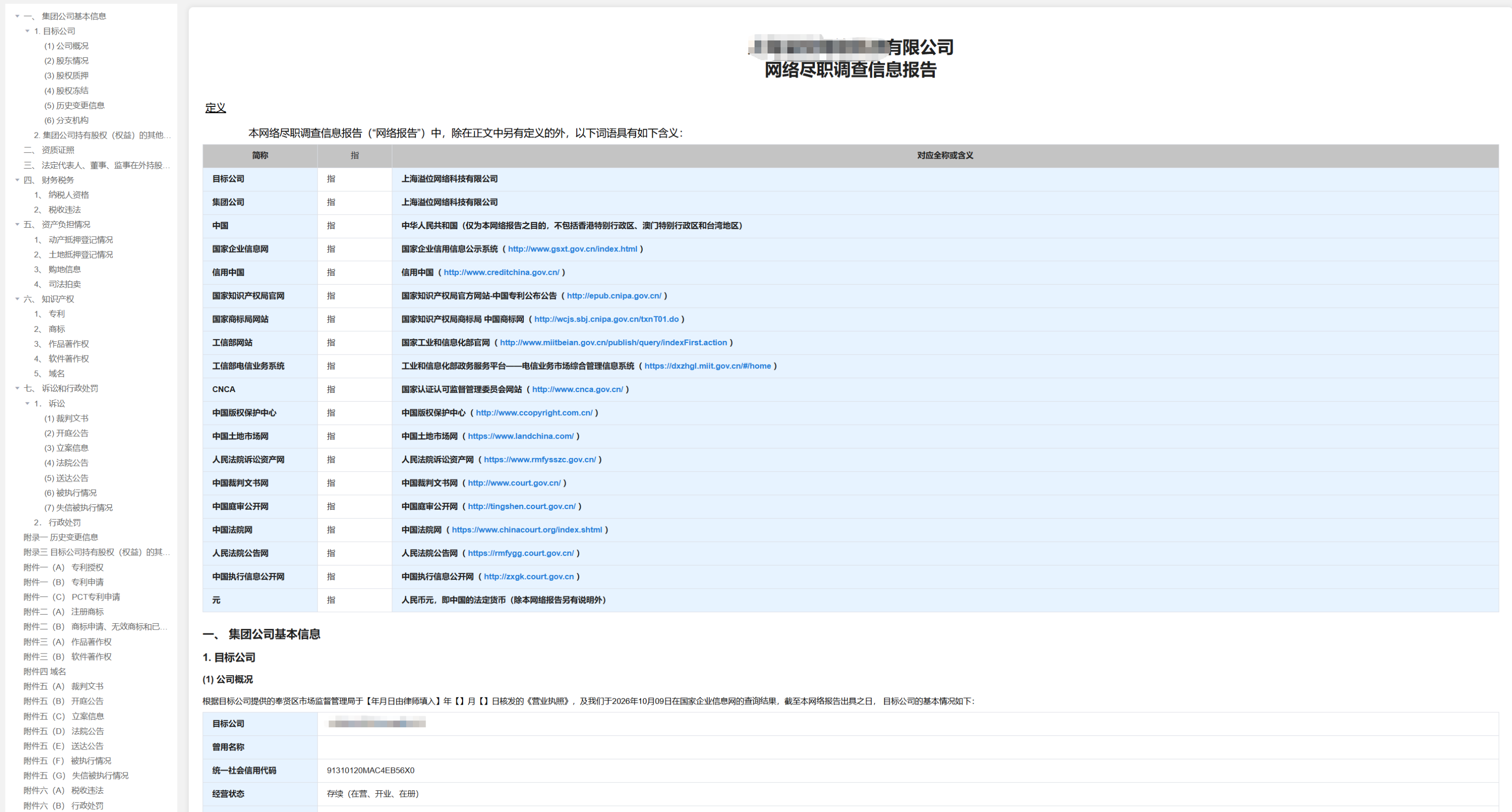Collapse the 四、财务税务 section arrow
Screen dimensions: 1512x812
tap(17, 180)
